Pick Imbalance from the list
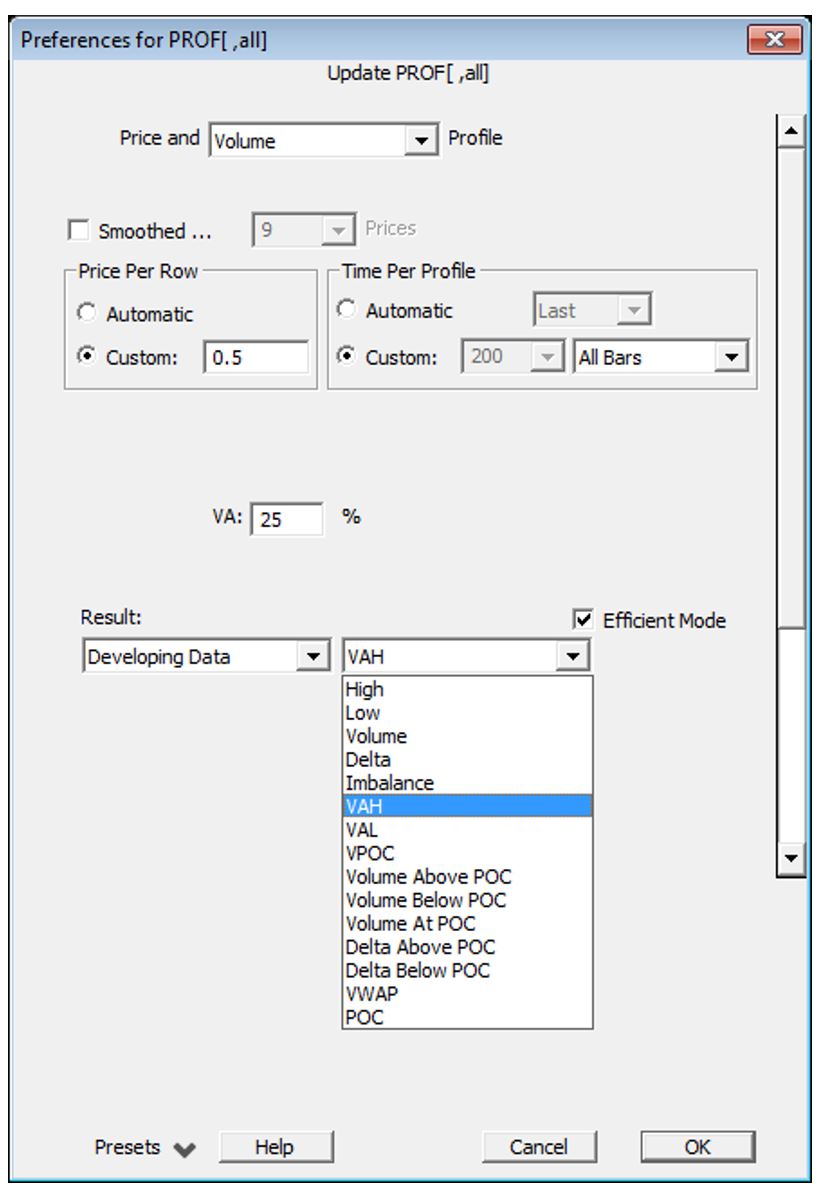 click(x=389, y=783)
